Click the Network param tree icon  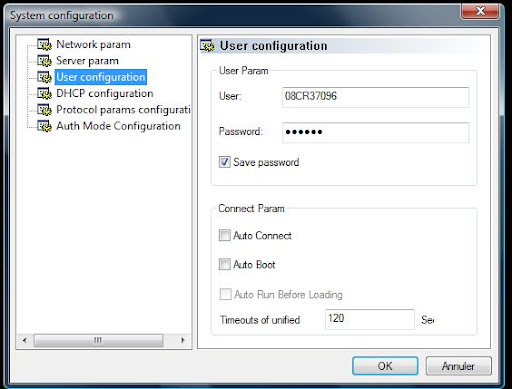pyautogui.click(x=44, y=44)
